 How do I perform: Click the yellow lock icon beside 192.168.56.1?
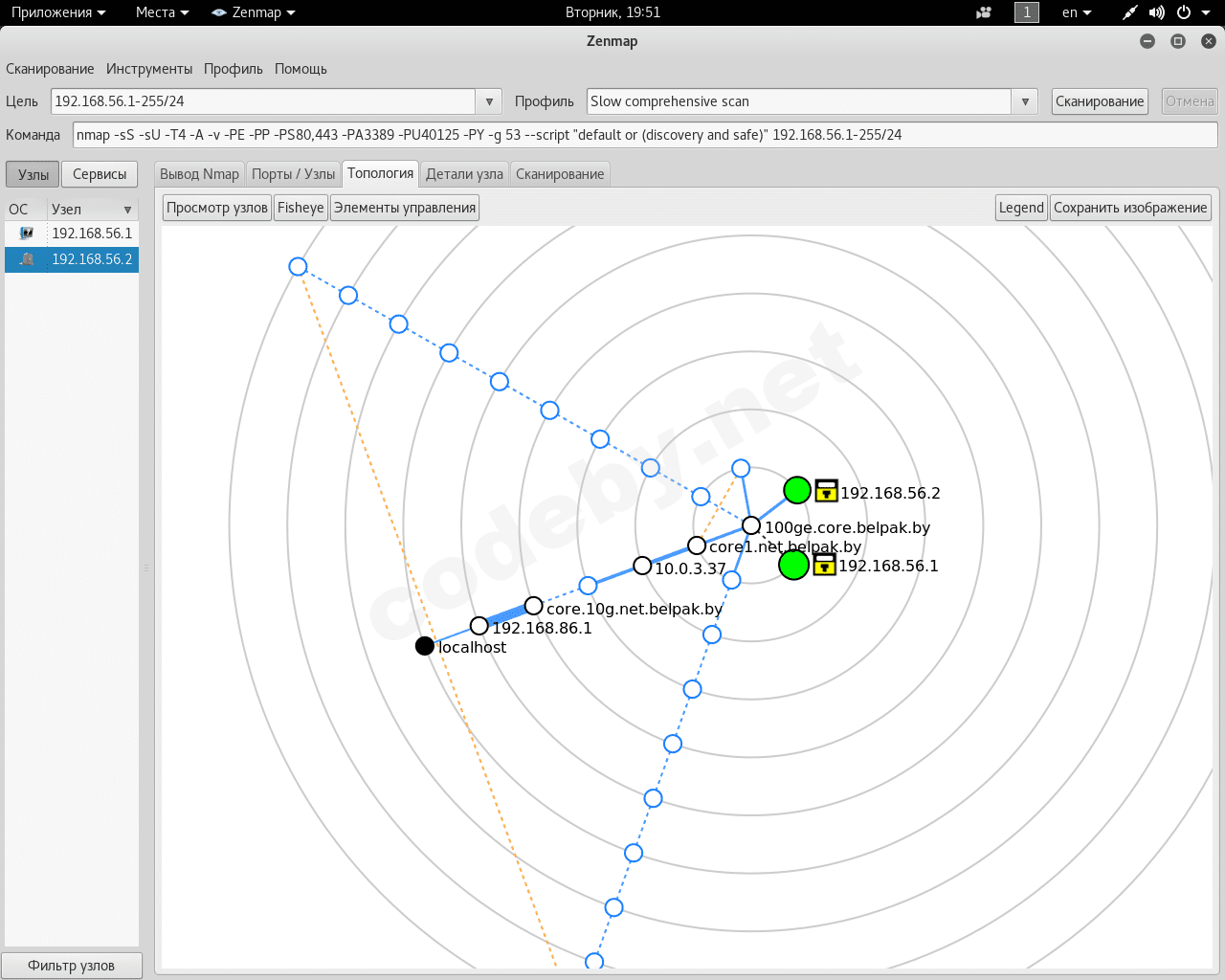(x=824, y=564)
